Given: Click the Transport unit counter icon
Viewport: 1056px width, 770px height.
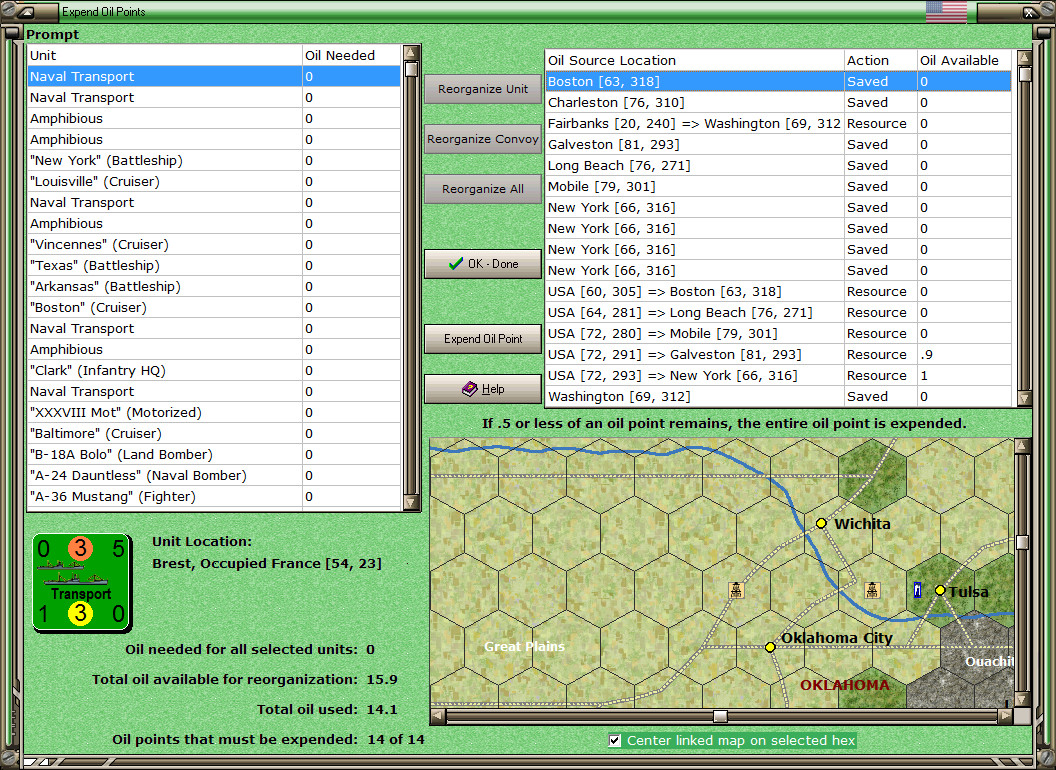Looking at the screenshot, I should point(81,582).
